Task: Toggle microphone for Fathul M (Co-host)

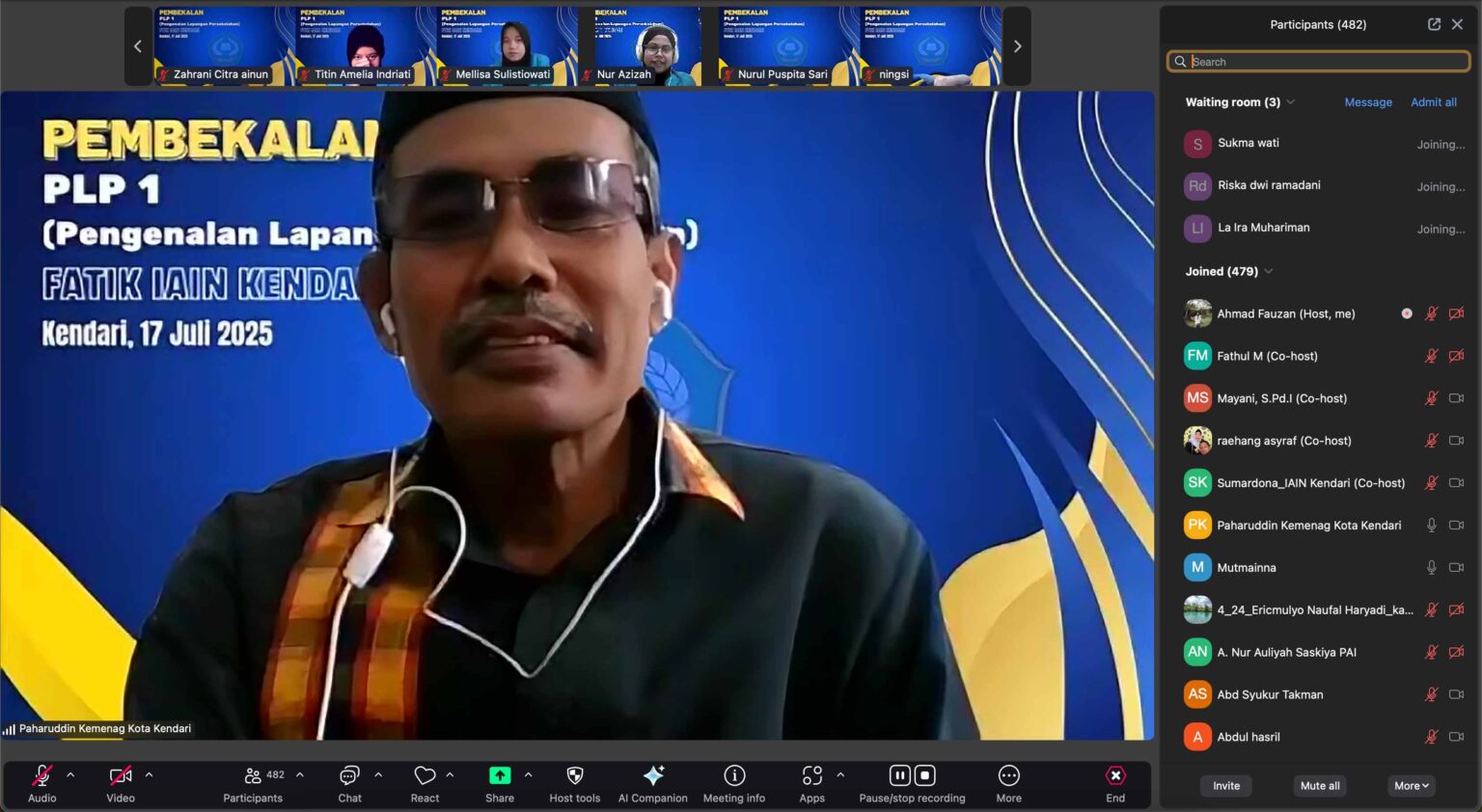Action: tap(1432, 356)
